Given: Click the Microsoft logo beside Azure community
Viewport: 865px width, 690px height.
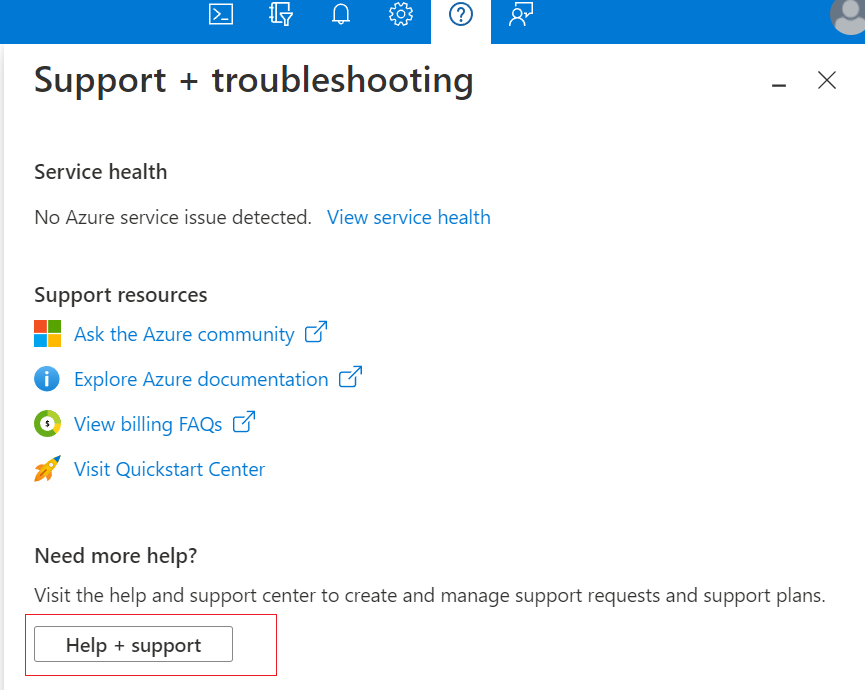Looking at the screenshot, I should (x=46, y=333).
